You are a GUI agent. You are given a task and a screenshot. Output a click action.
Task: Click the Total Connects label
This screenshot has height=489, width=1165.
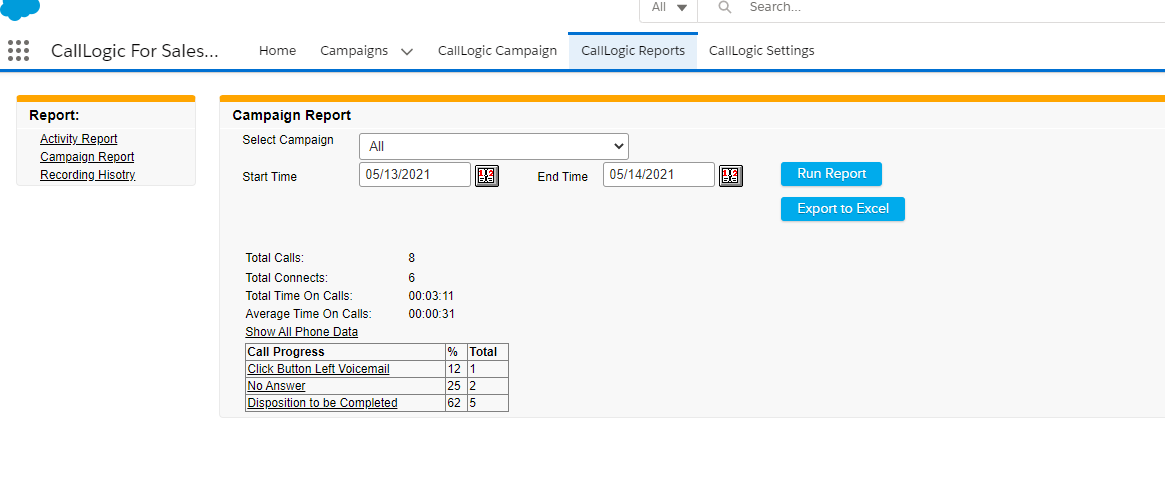[287, 278]
